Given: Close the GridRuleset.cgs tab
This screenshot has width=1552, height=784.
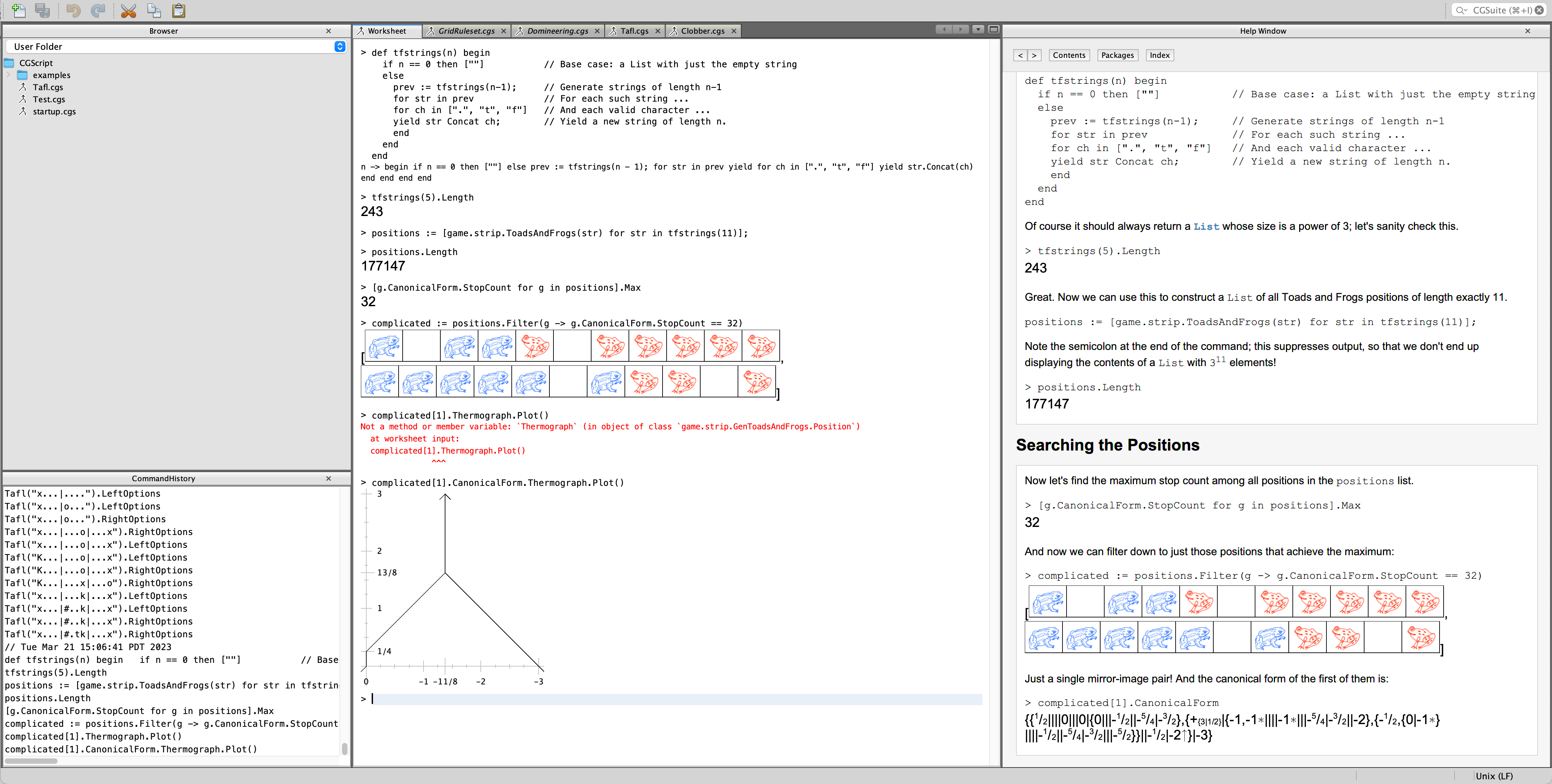Looking at the screenshot, I should 504,31.
